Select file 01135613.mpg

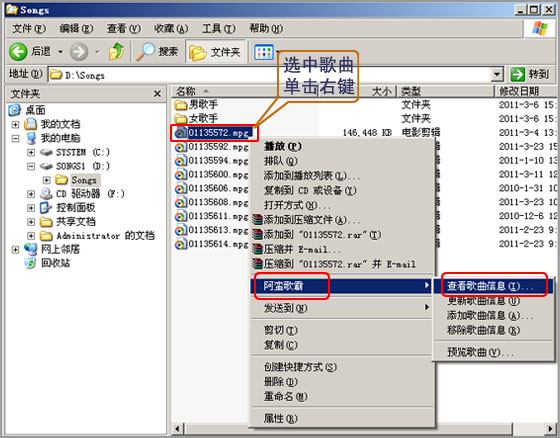pos(211,230)
